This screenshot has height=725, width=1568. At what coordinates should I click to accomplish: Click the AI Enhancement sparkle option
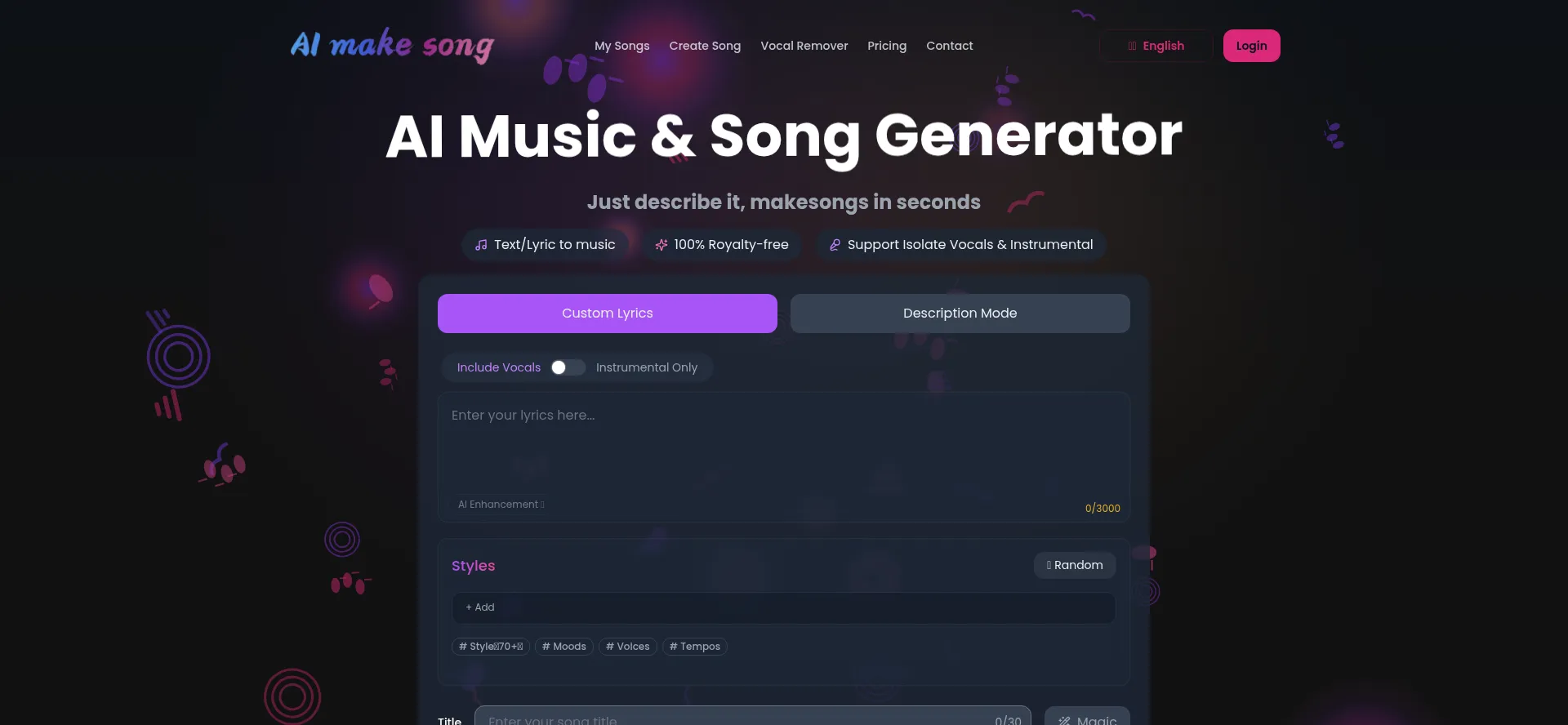(501, 505)
